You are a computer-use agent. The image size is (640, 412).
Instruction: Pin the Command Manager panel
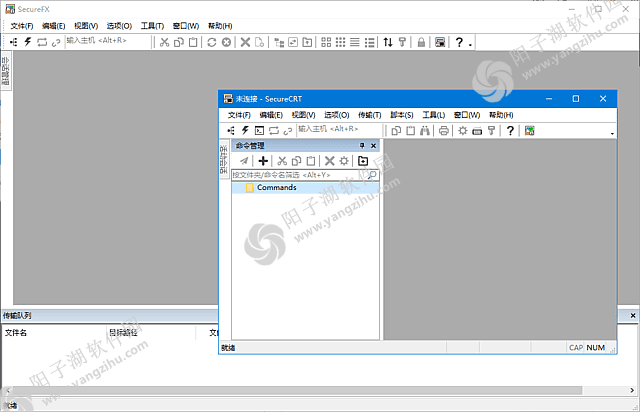click(362, 146)
